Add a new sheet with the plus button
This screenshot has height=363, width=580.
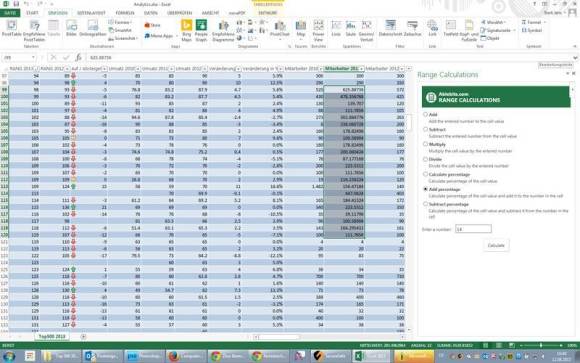point(83,336)
